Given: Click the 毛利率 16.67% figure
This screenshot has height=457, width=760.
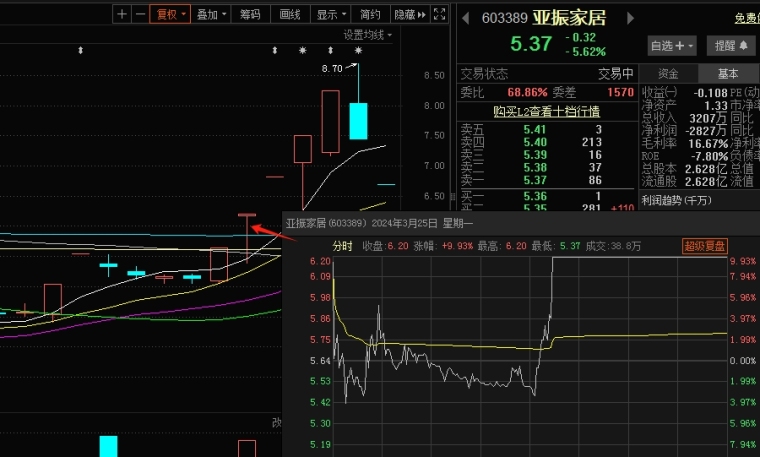Looking at the screenshot, I should [708, 143].
